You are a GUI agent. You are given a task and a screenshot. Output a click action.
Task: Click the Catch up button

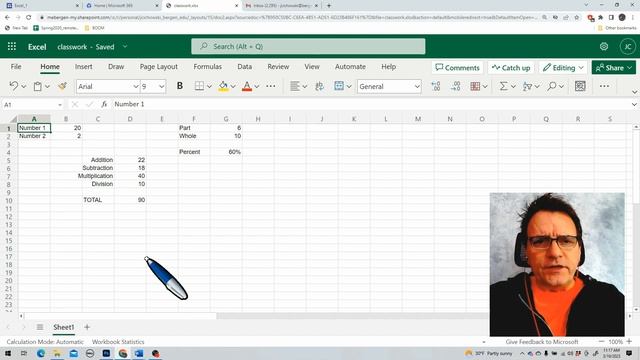(x=511, y=68)
